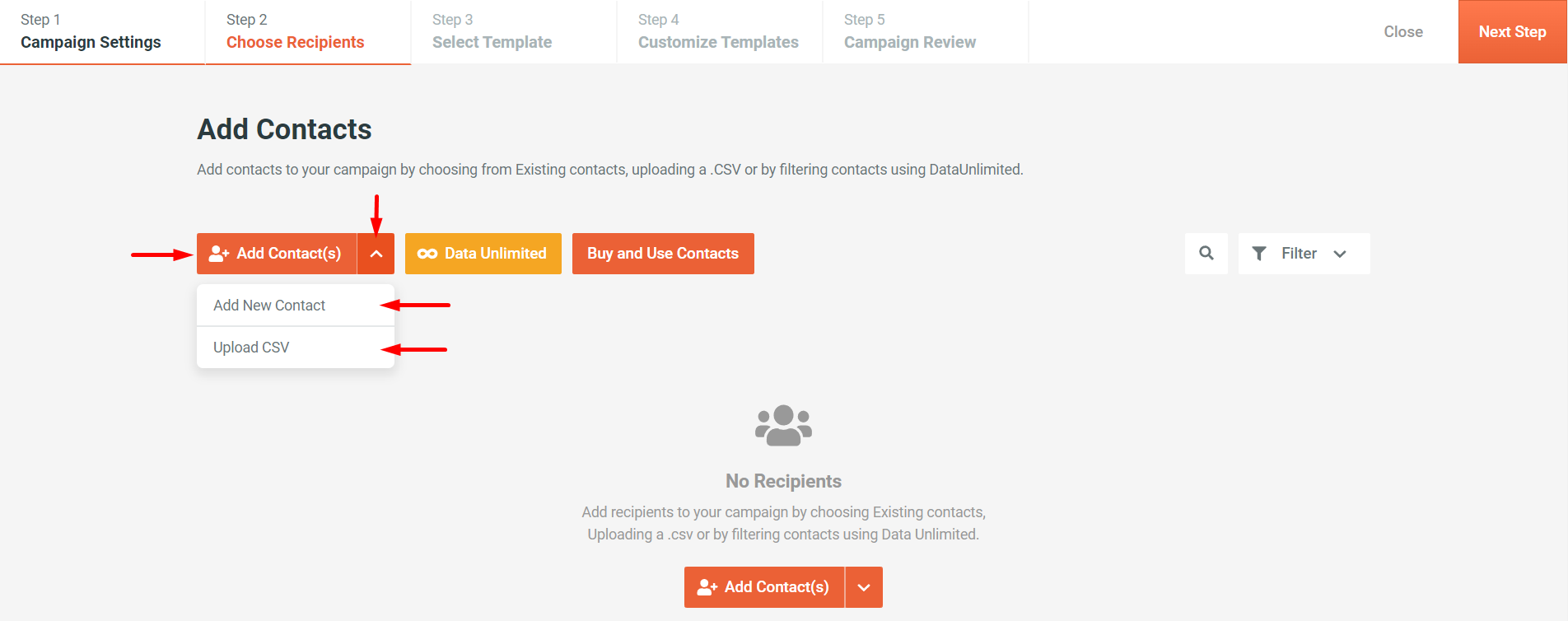This screenshot has width=1568, height=621.
Task: Click the bottom Add Contact(s) button
Action: 764,587
